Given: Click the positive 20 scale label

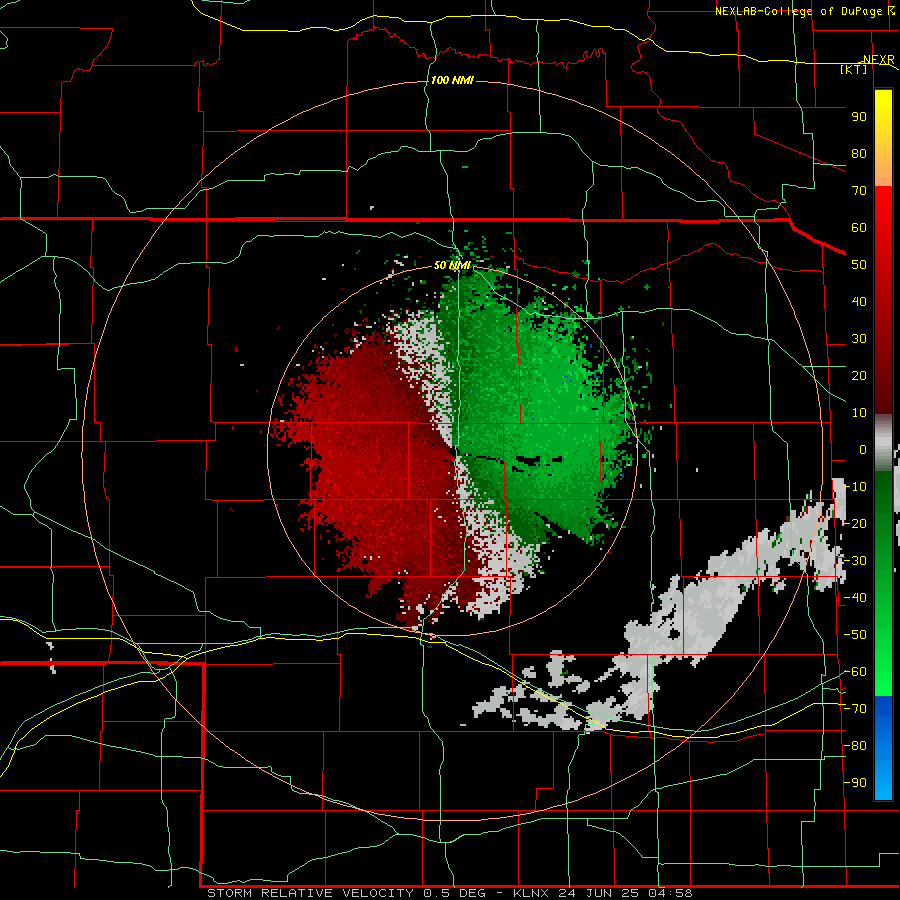Looking at the screenshot, I should coord(859,376).
